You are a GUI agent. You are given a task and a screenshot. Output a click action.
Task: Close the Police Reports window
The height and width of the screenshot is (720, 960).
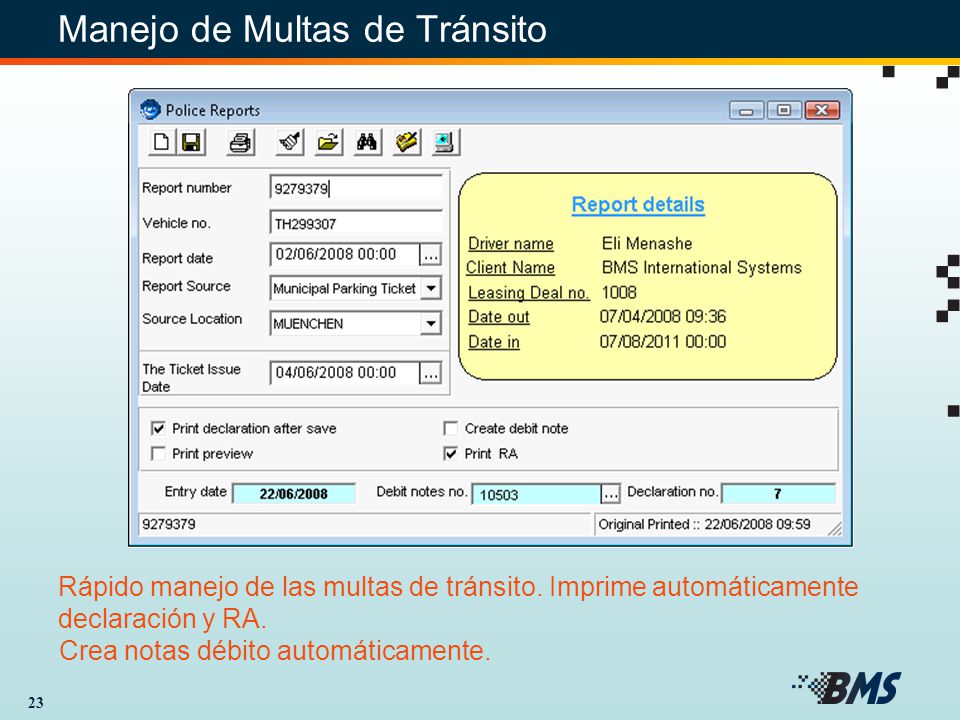822,110
